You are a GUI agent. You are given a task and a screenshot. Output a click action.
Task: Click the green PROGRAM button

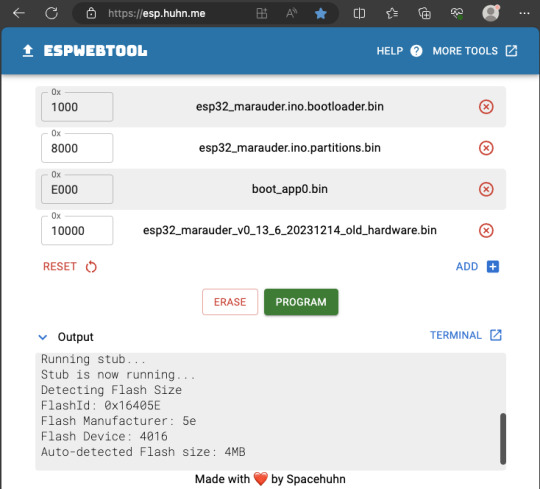tap(301, 302)
